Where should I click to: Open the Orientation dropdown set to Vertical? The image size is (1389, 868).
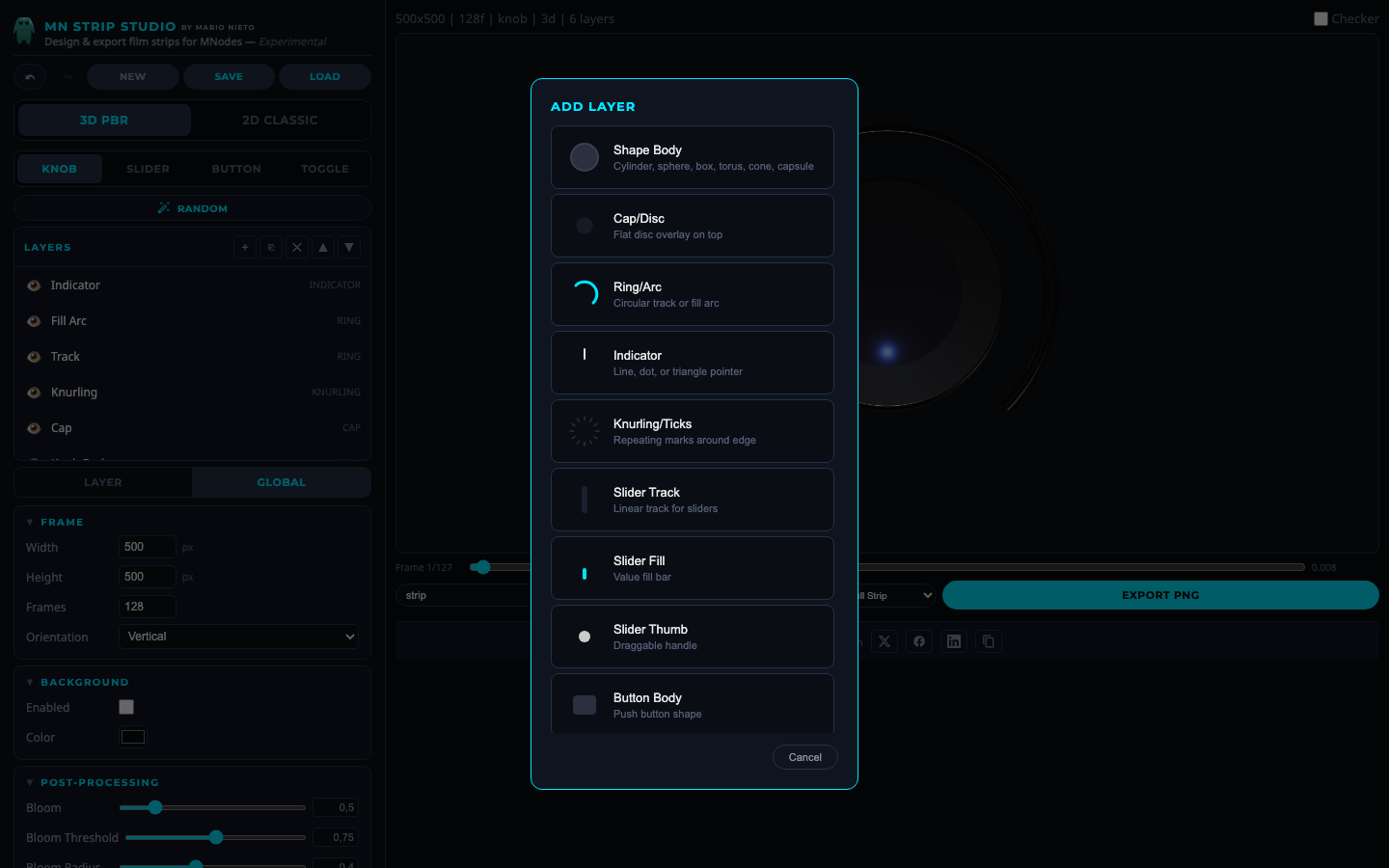point(238,637)
